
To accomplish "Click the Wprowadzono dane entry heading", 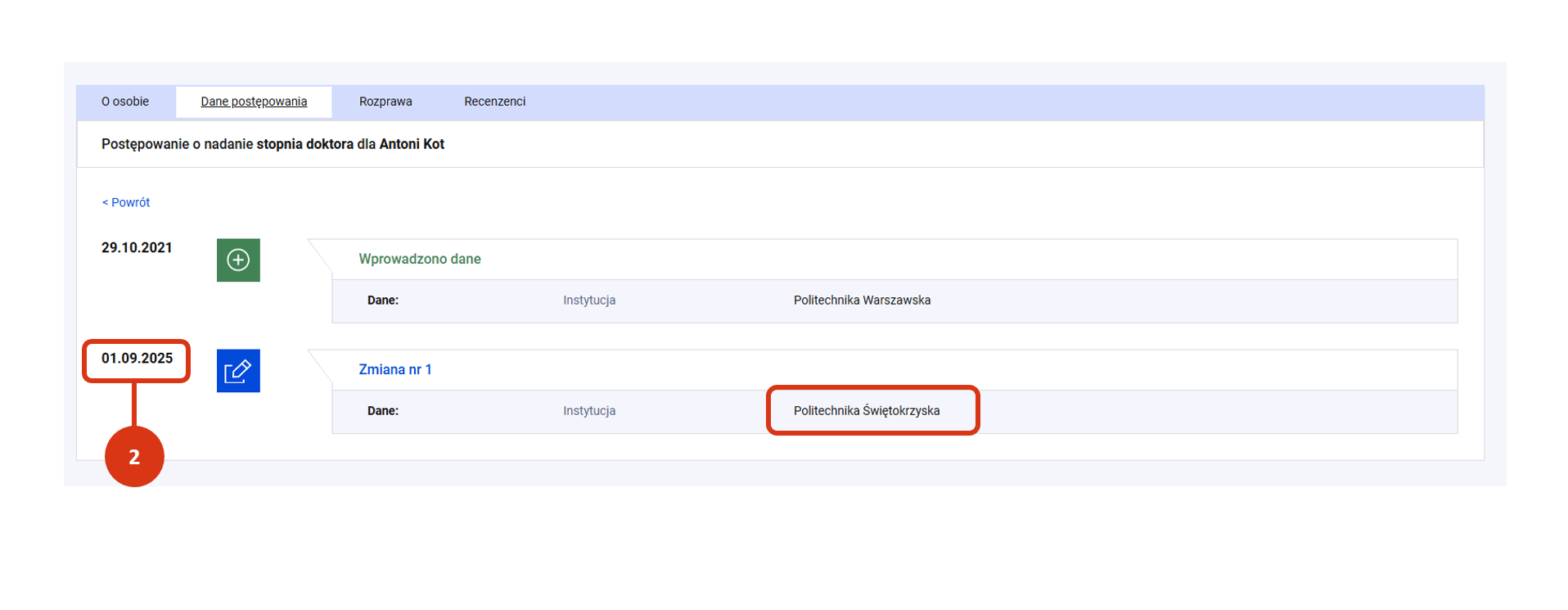I will tap(419, 259).
